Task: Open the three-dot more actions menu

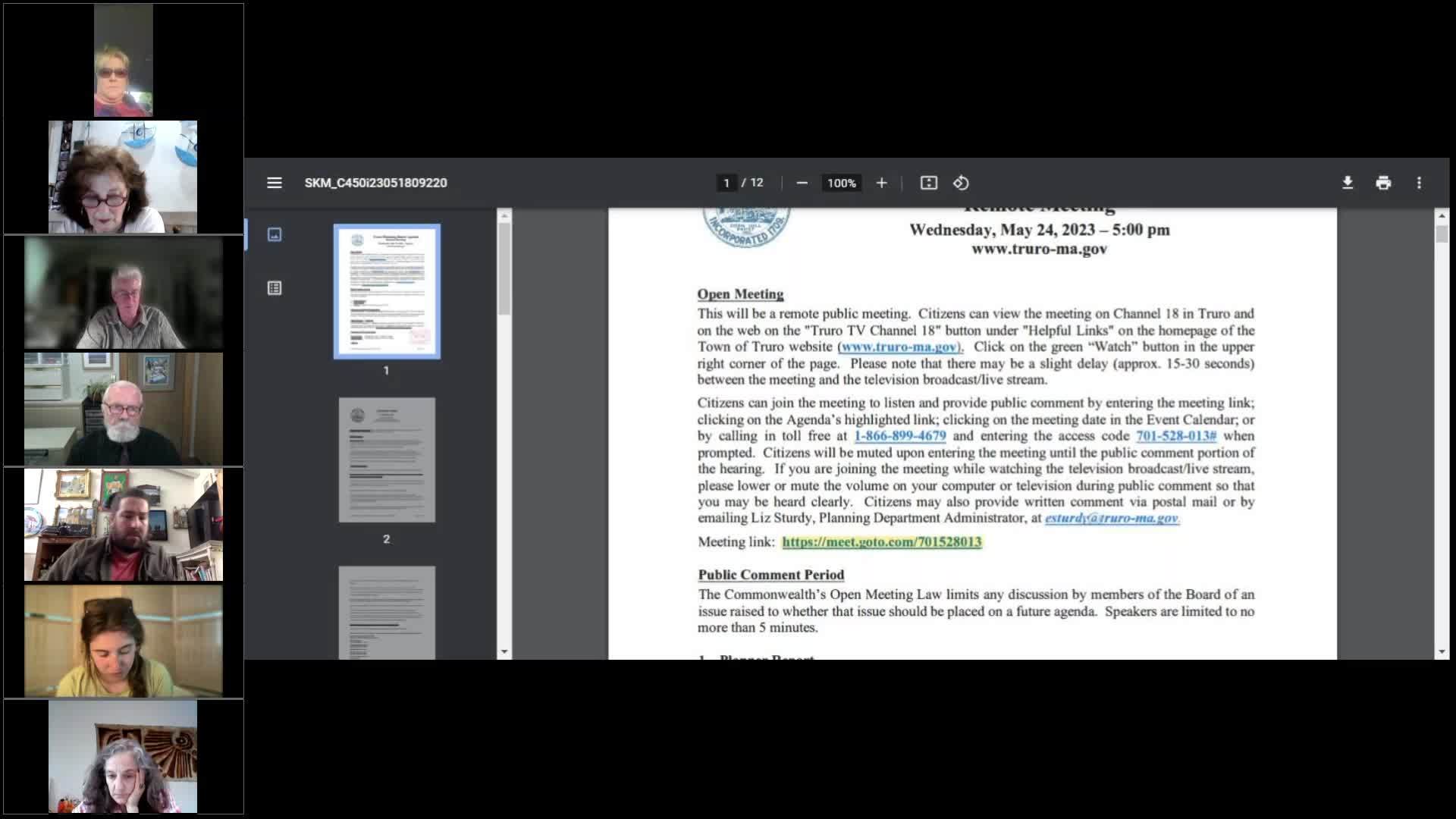Action: coord(1419,183)
